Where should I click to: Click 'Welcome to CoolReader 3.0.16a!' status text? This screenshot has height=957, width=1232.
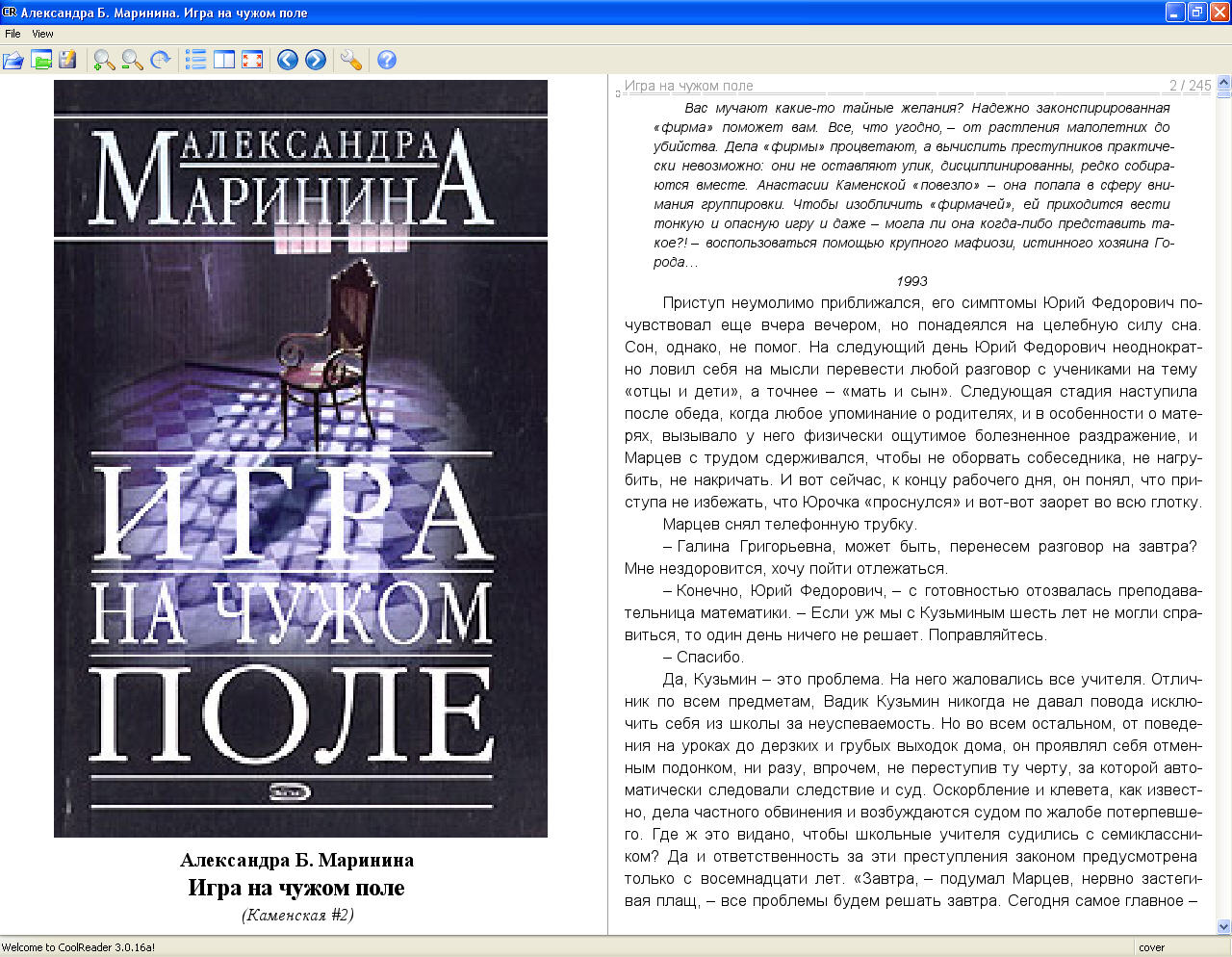pos(79,947)
